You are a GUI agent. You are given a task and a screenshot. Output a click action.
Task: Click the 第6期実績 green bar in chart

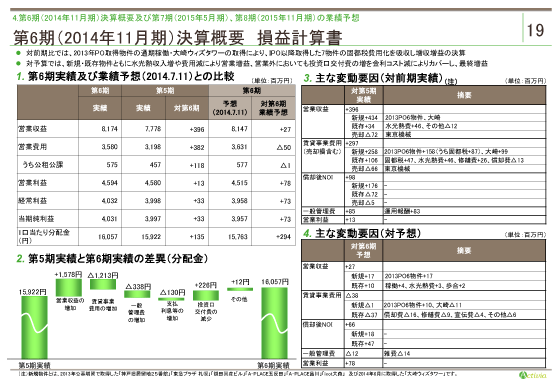tap(274, 323)
